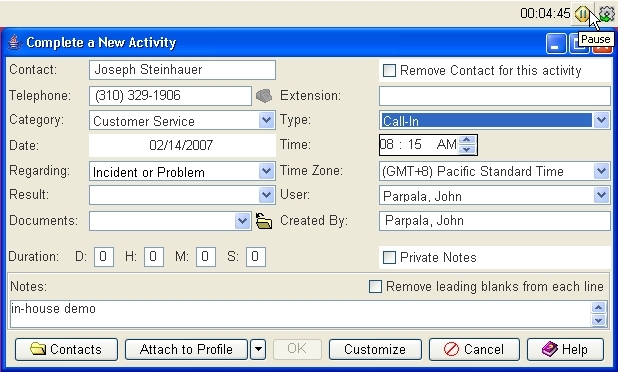This screenshot has height=372, width=618.
Task: Click the Telephone number field
Action: 170,96
